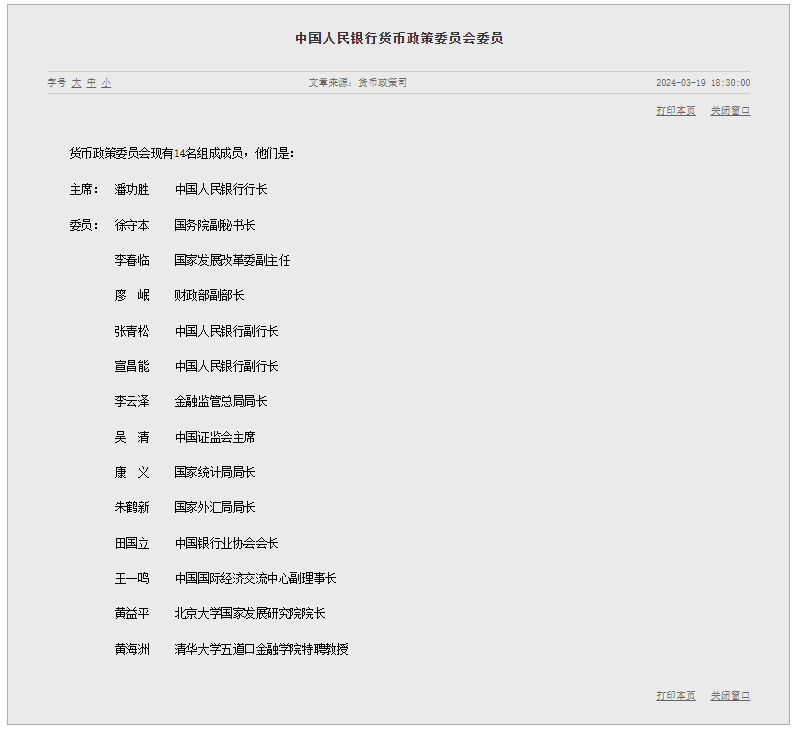
Task: Click the title 中国银行业协会会长
Action: (x=226, y=543)
